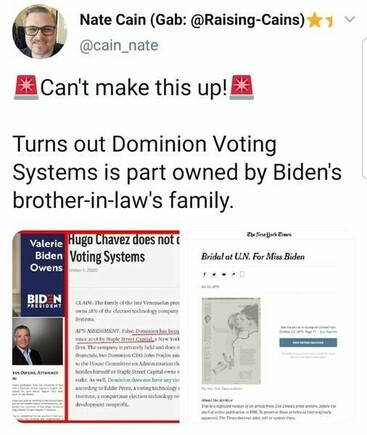Open the Bridal at U.N. For Miss Biden headline
Screen dimensions: 367x435
point(253,257)
